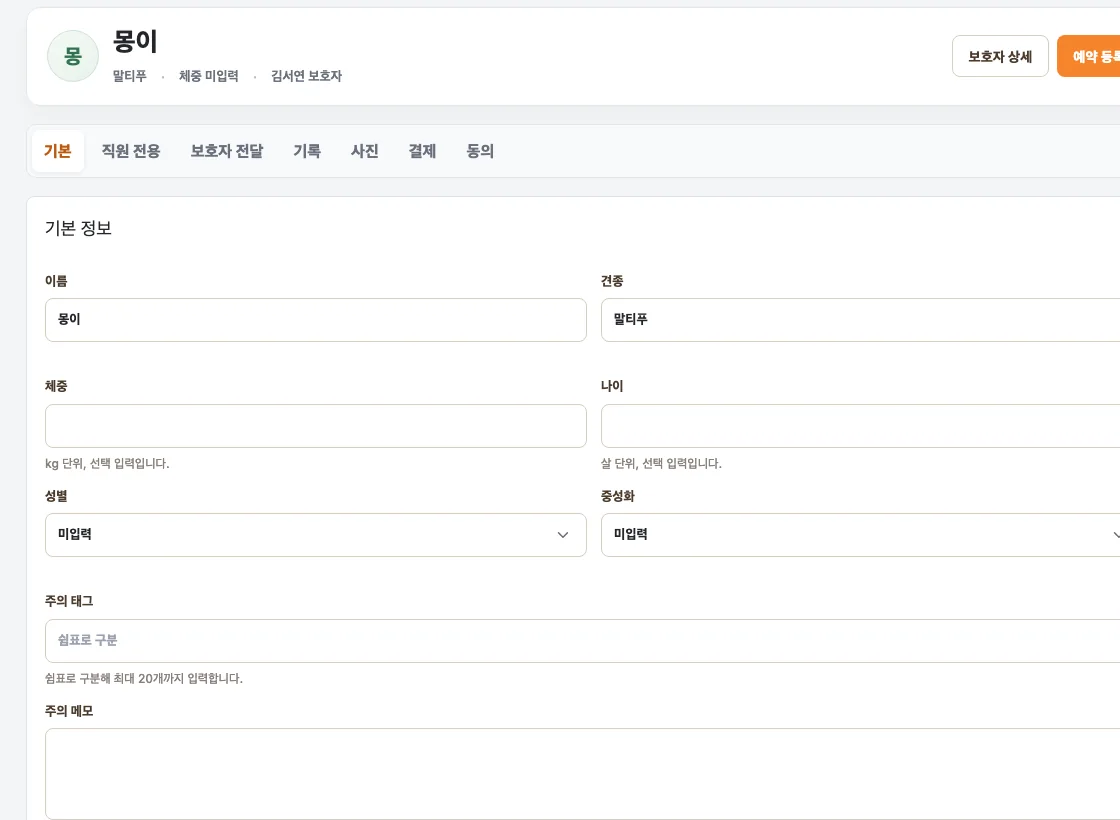
Task: Click the '살 단위, 선택 입력입니다.' hint
Action: (x=661, y=463)
